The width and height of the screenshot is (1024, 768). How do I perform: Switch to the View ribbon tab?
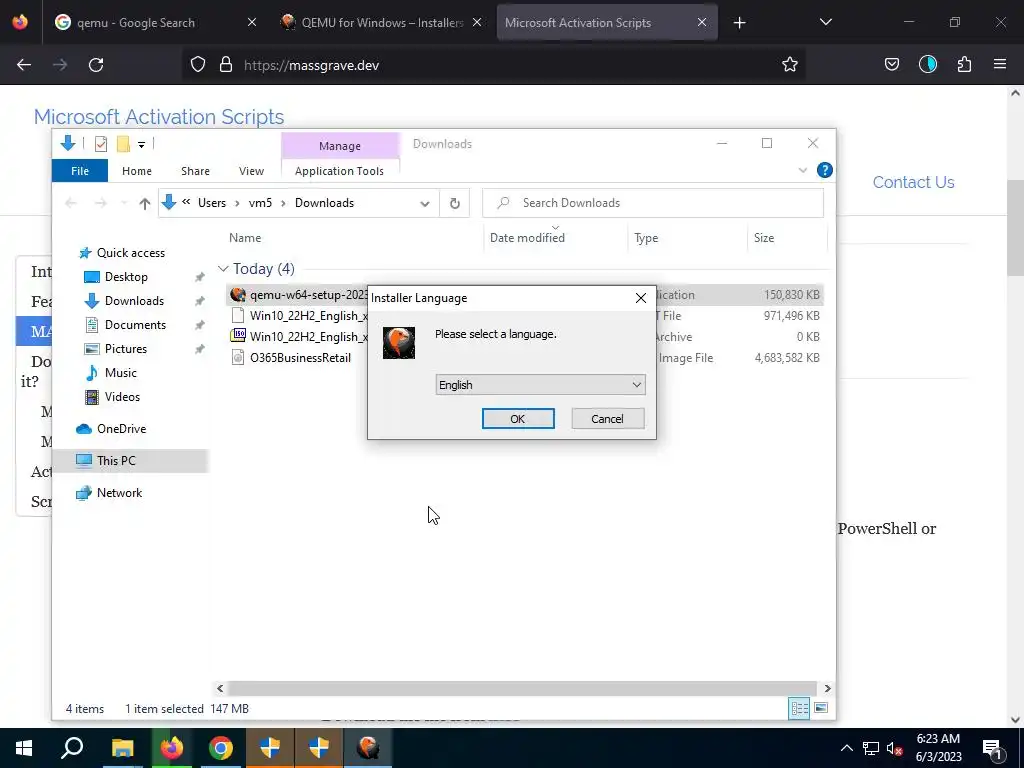click(x=251, y=171)
